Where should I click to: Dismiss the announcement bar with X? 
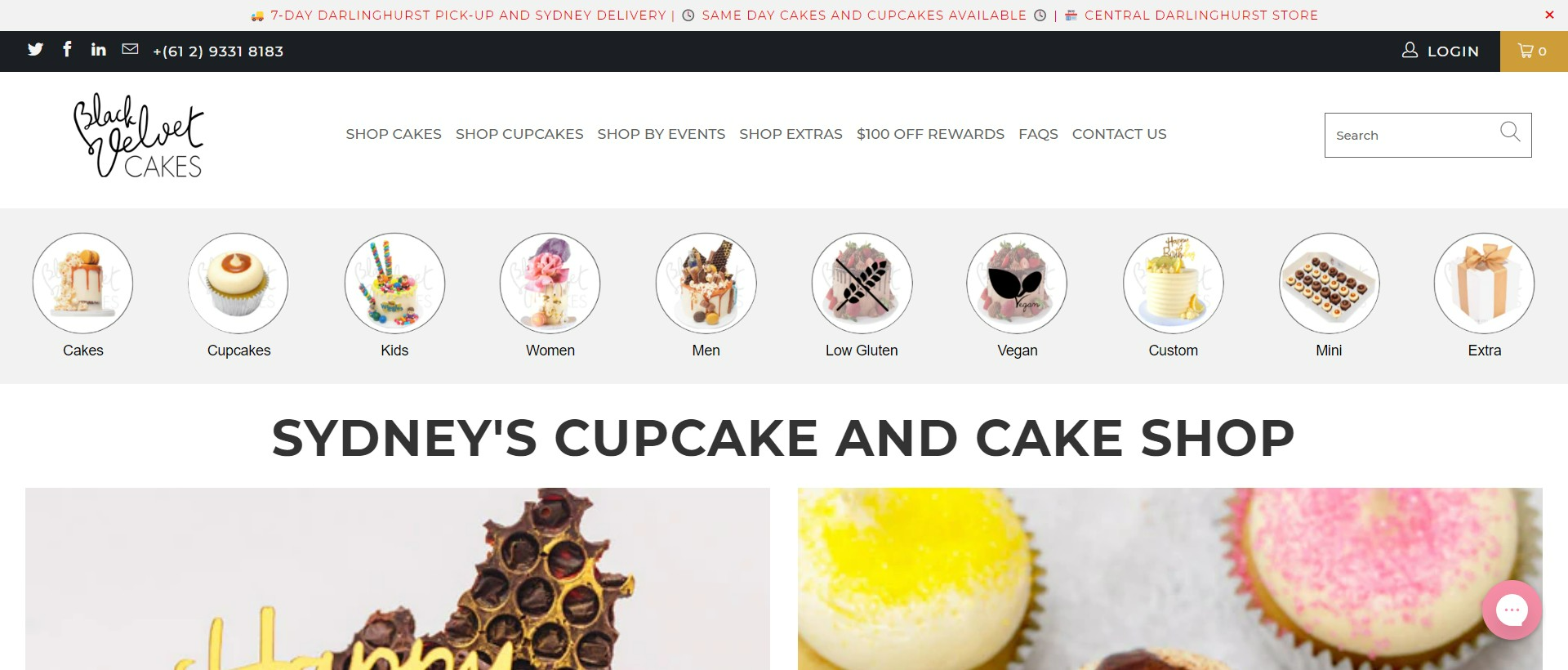[x=1549, y=15]
